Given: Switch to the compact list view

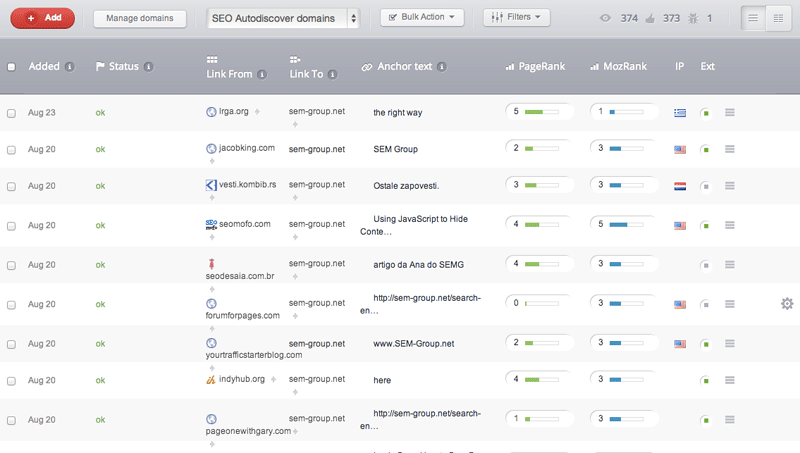Looking at the screenshot, I should [x=752, y=18].
